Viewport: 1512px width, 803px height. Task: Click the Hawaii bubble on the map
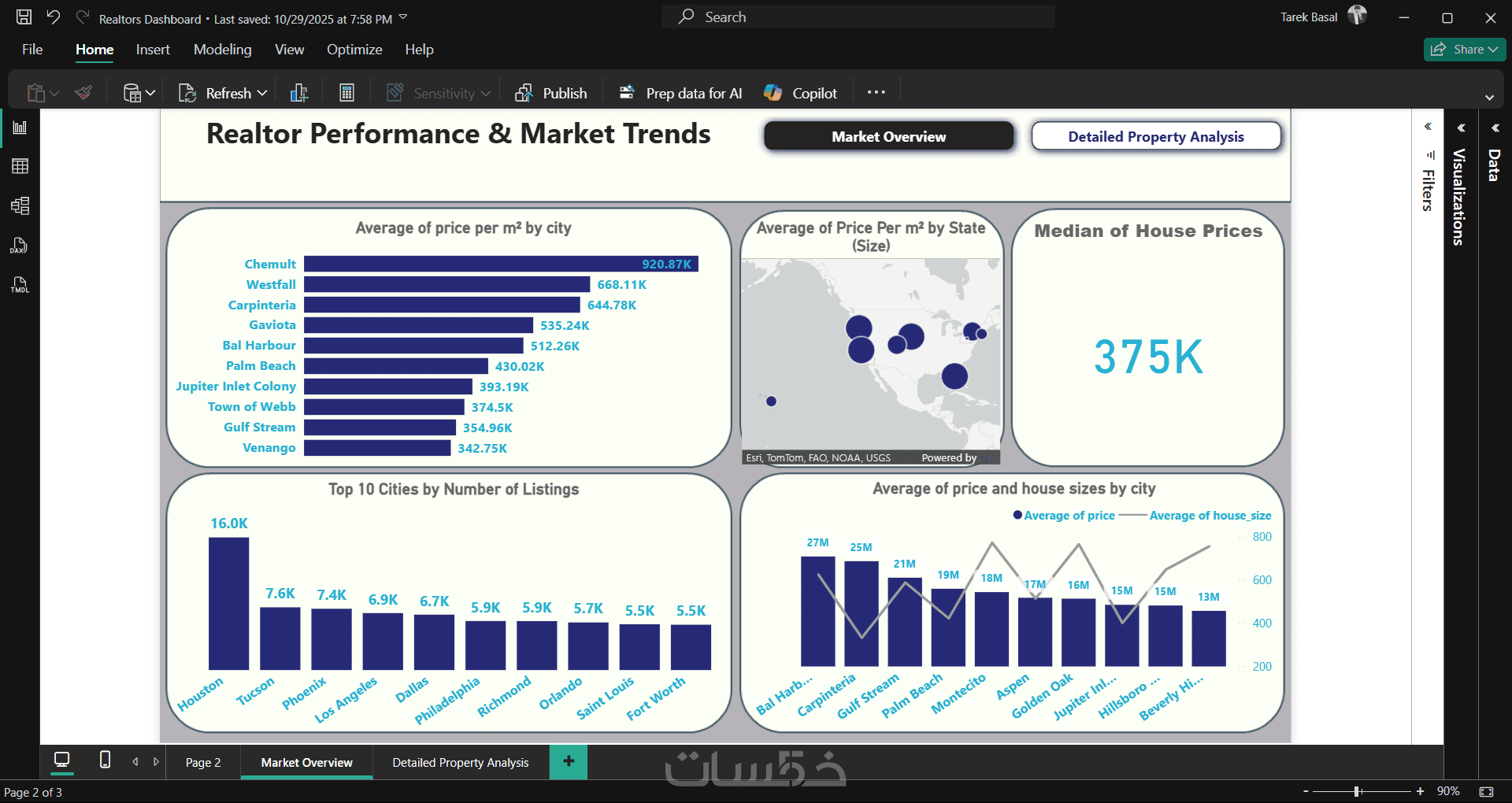tap(771, 401)
